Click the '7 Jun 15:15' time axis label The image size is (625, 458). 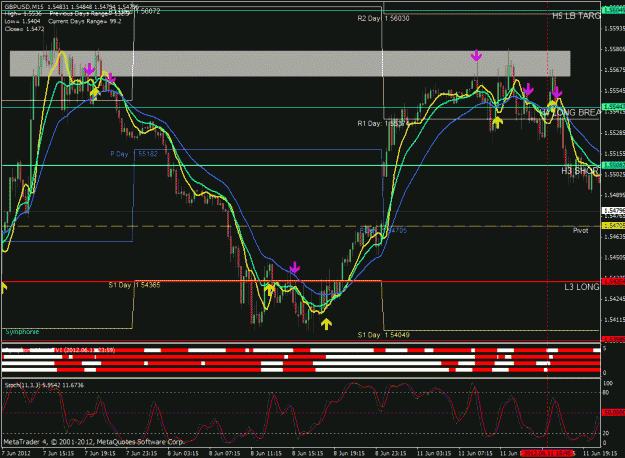tap(58, 454)
